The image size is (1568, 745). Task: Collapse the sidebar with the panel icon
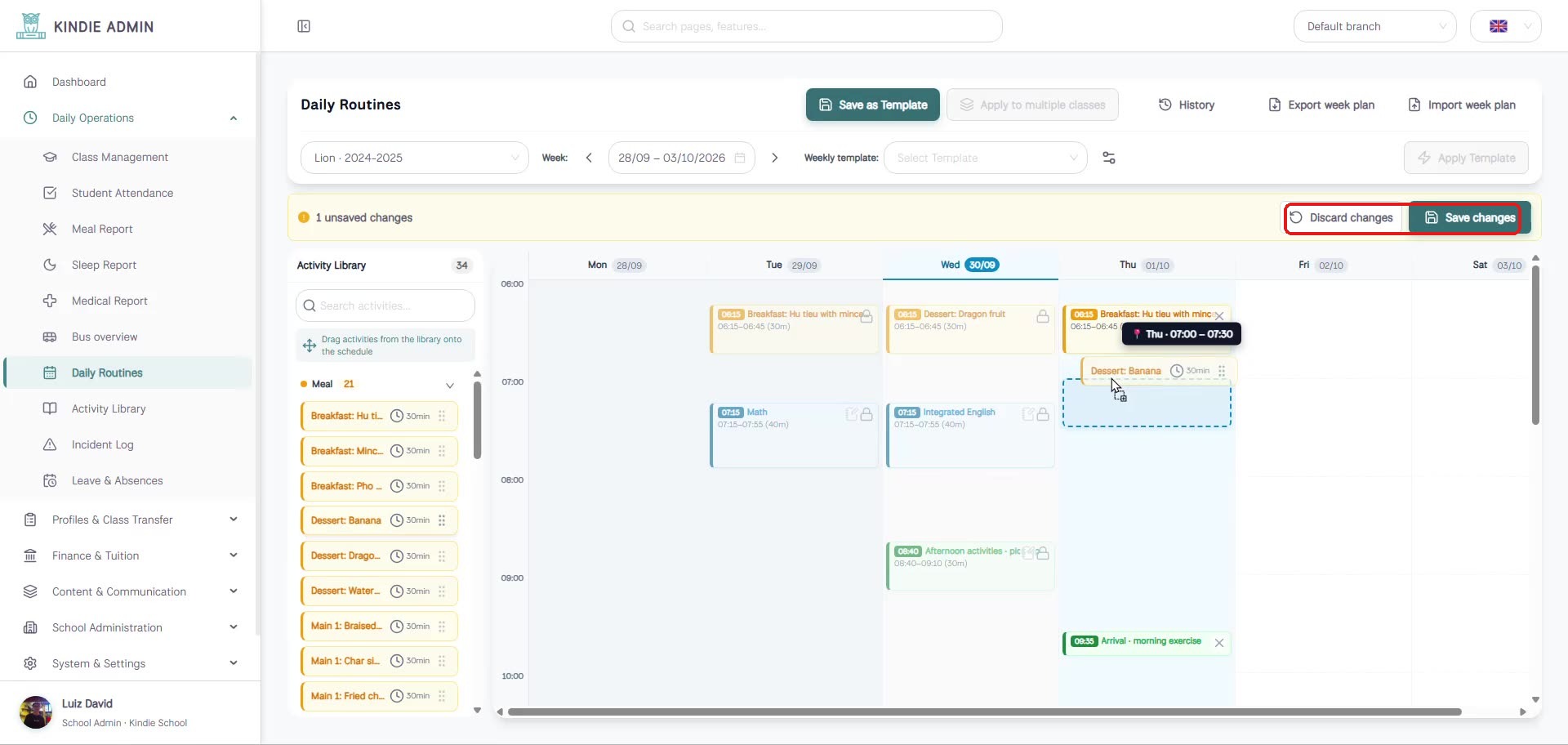(304, 26)
